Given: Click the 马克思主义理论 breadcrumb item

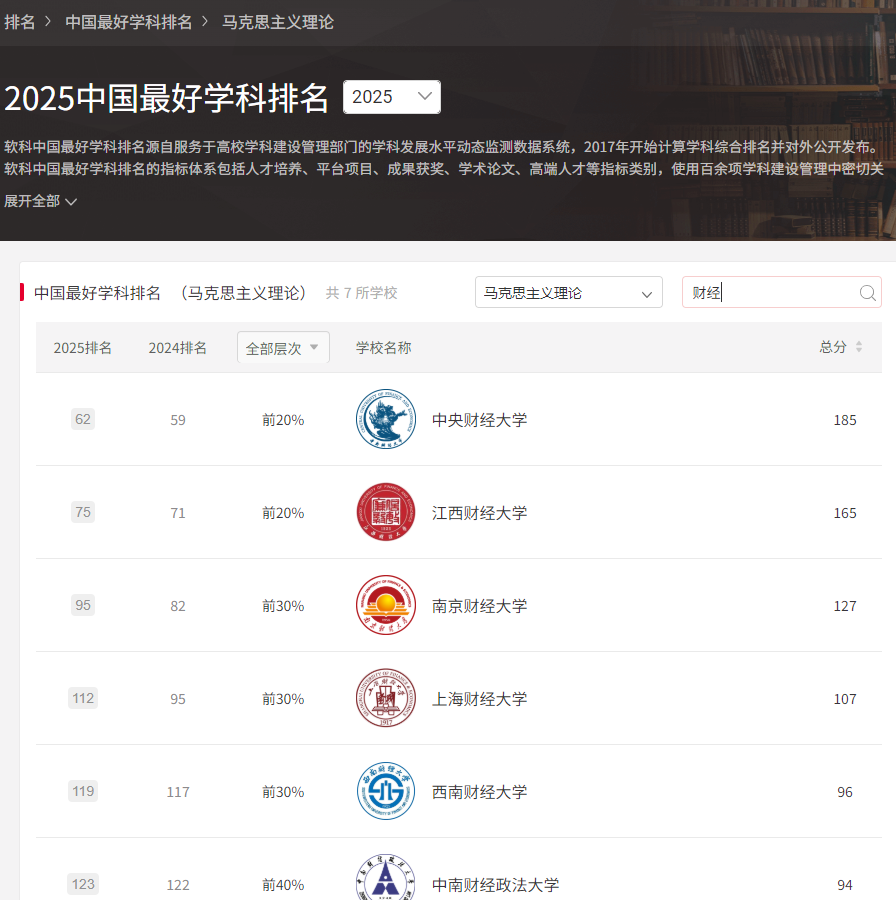Looking at the screenshot, I should pyautogui.click(x=278, y=22).
